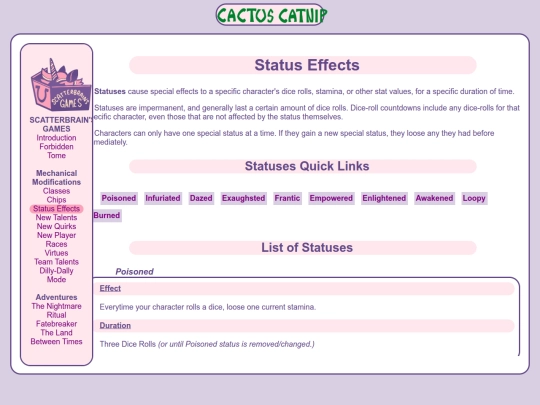This screenshot has height=405, width=540.
Task: Jump to the Infuriated status quick link
Action: pyautogui.click(x=163, y=198)
